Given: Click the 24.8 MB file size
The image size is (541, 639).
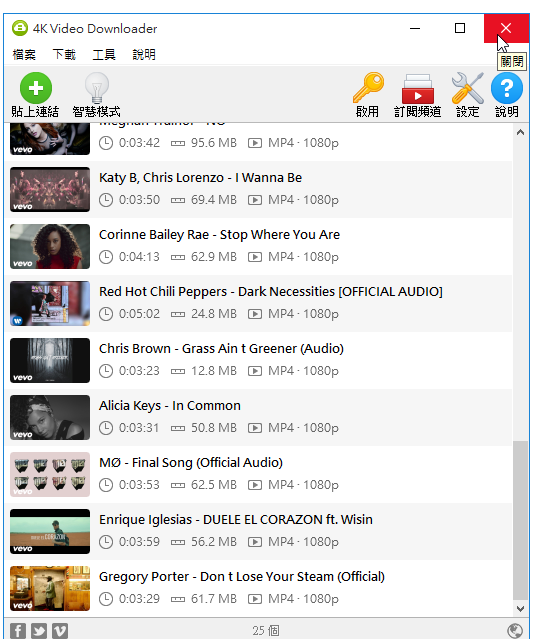Looking at the screenshot, I should tap(214, 314).
